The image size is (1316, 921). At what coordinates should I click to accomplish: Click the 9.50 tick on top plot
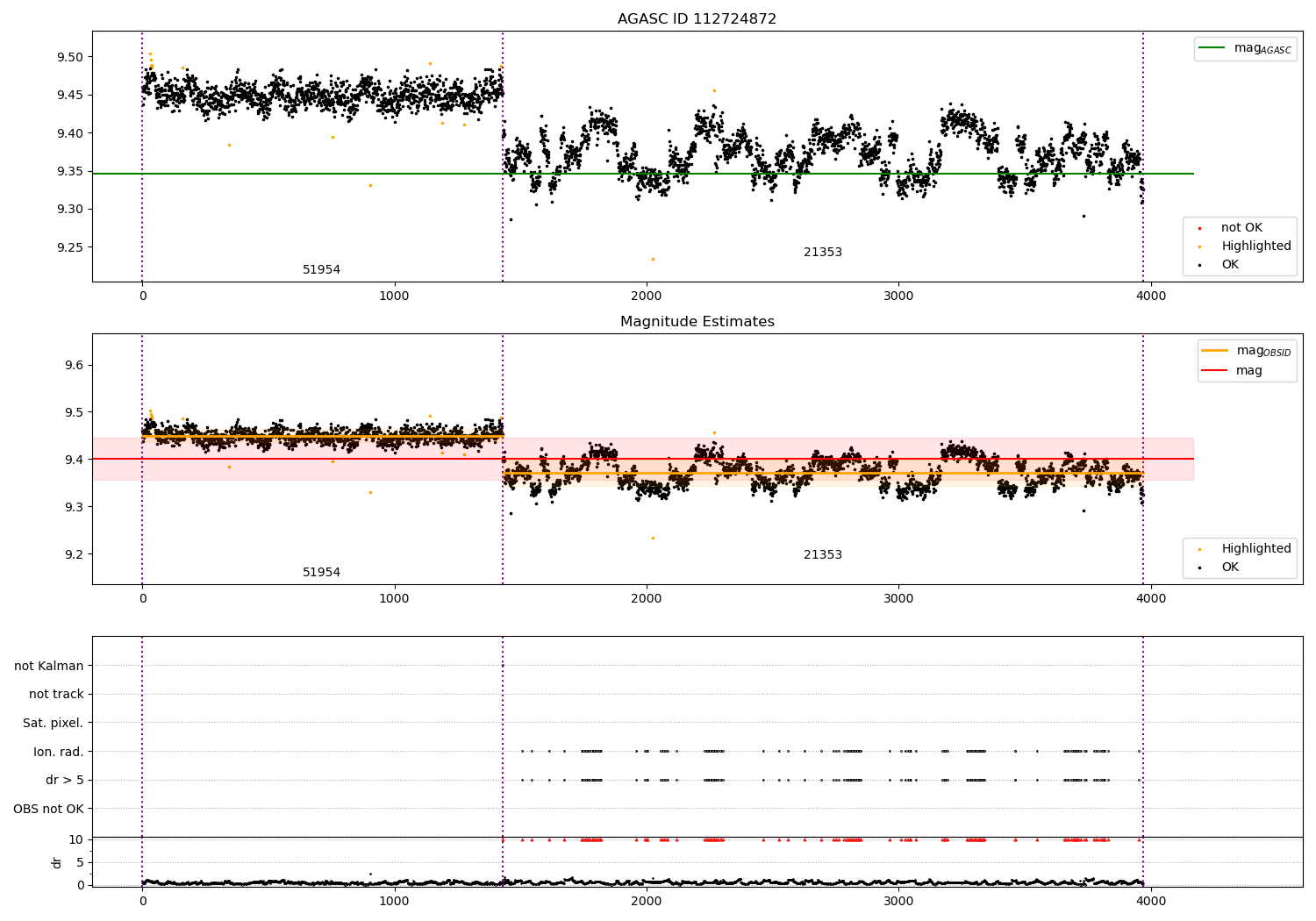pyautogui.click(x=69, y=58)
